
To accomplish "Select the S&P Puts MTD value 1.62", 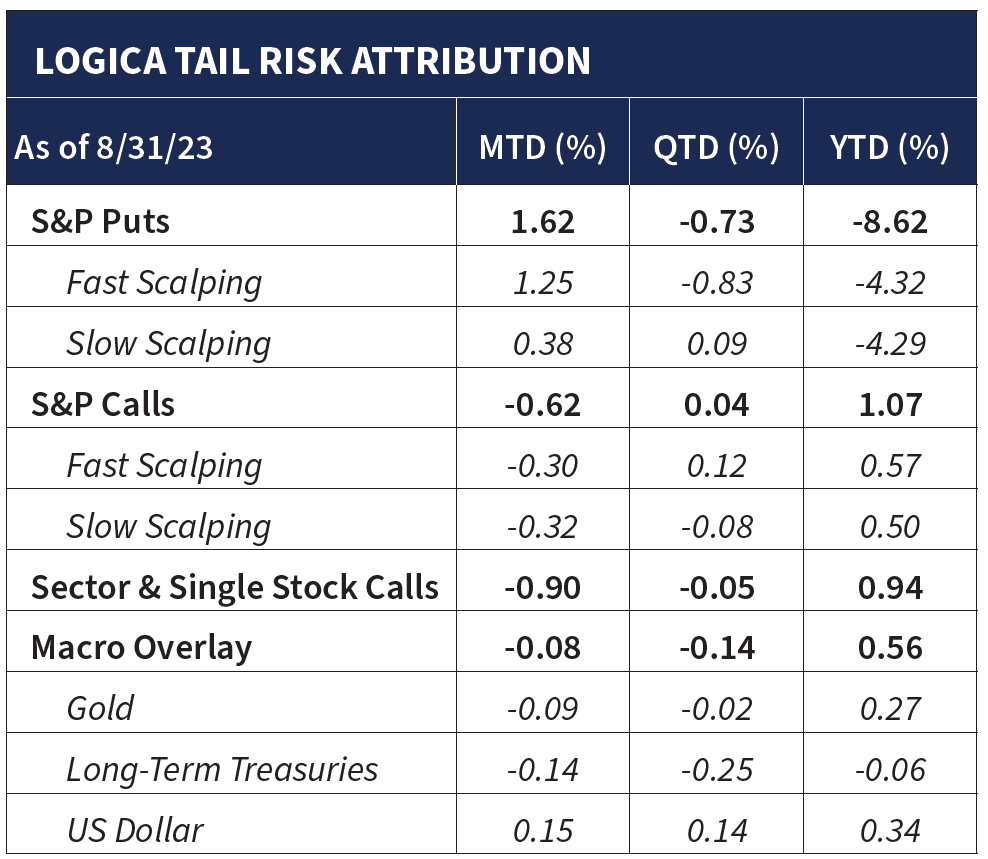I will [542, 221].
